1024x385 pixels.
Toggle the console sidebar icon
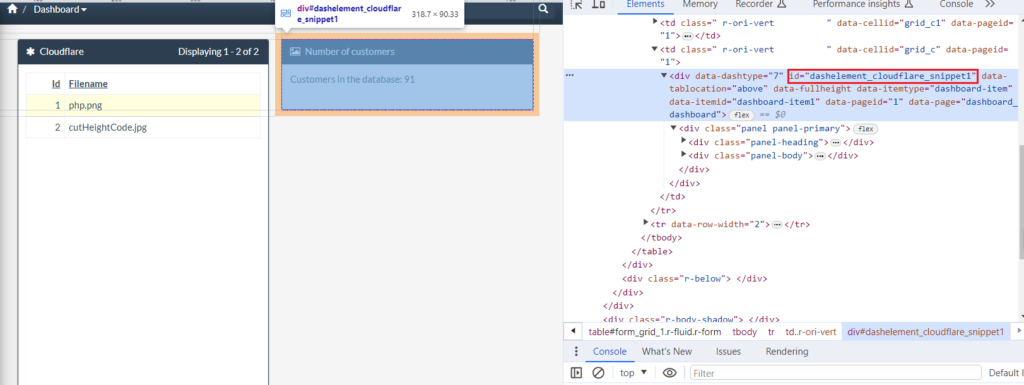576,373
